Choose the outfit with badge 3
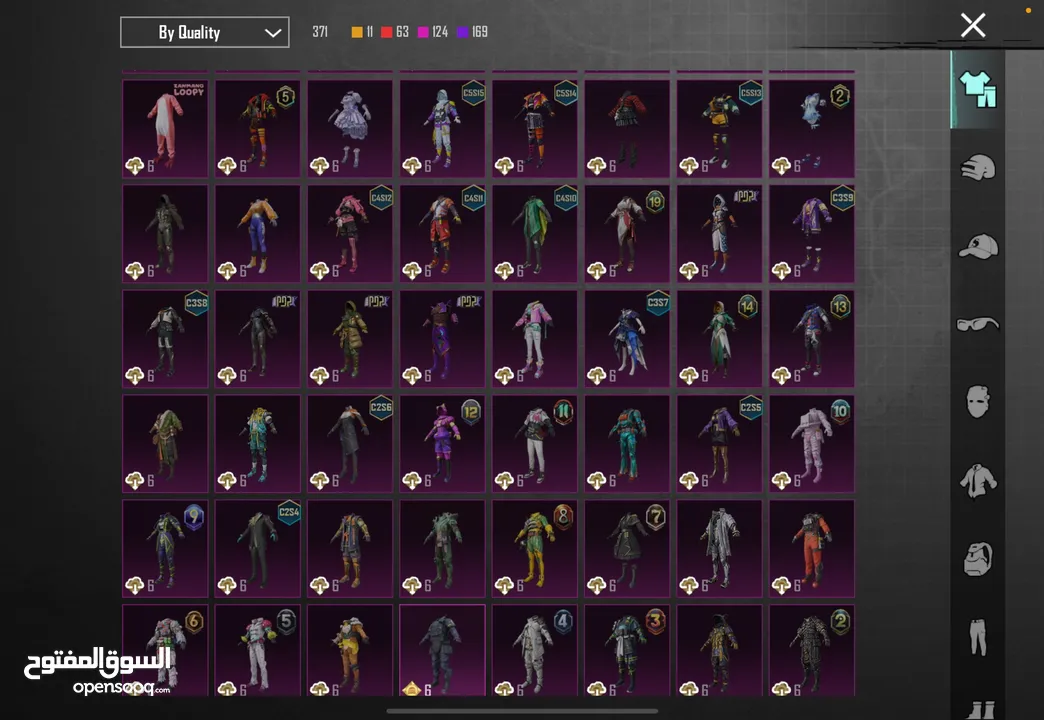Viewport: 1044px width, 720px height. (x=627, y=651)
